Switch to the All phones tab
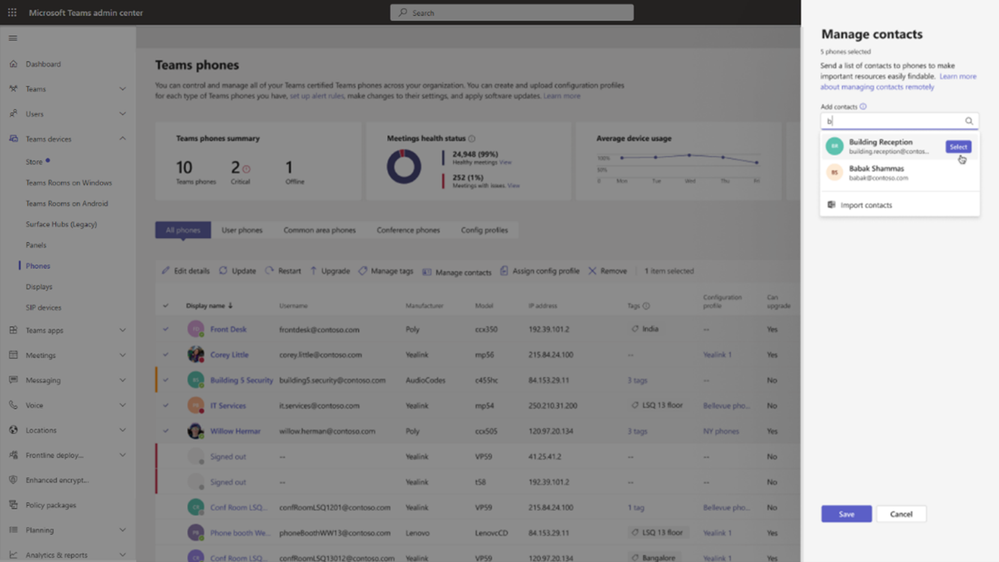This screenshot has height=562, width=999. (x=183, y=230)
